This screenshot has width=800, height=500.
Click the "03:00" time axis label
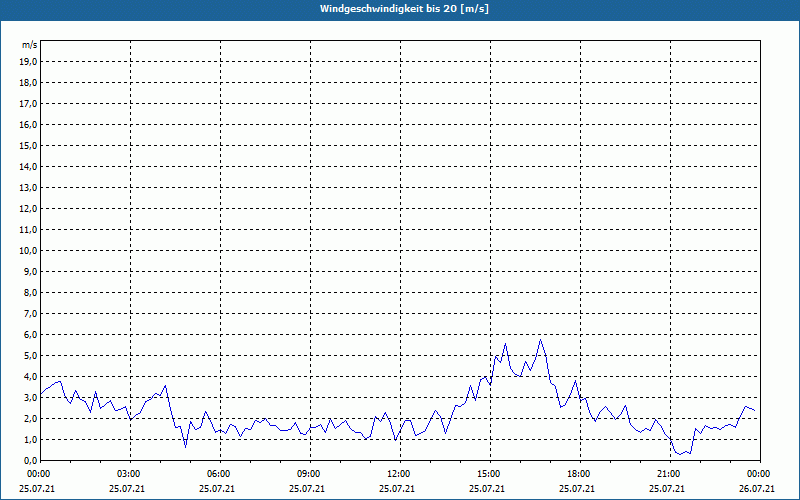[x=129, y=474]
